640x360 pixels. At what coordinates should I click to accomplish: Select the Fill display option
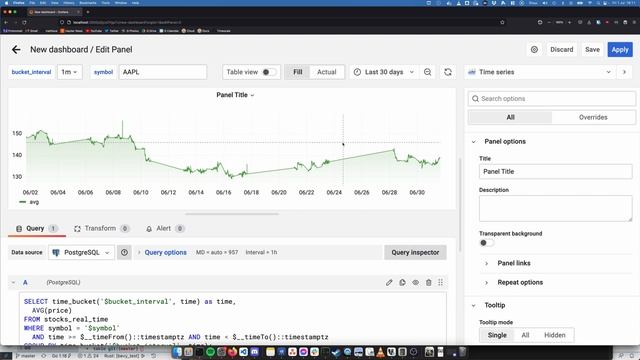pyautogui.click(x=298, y=72)
